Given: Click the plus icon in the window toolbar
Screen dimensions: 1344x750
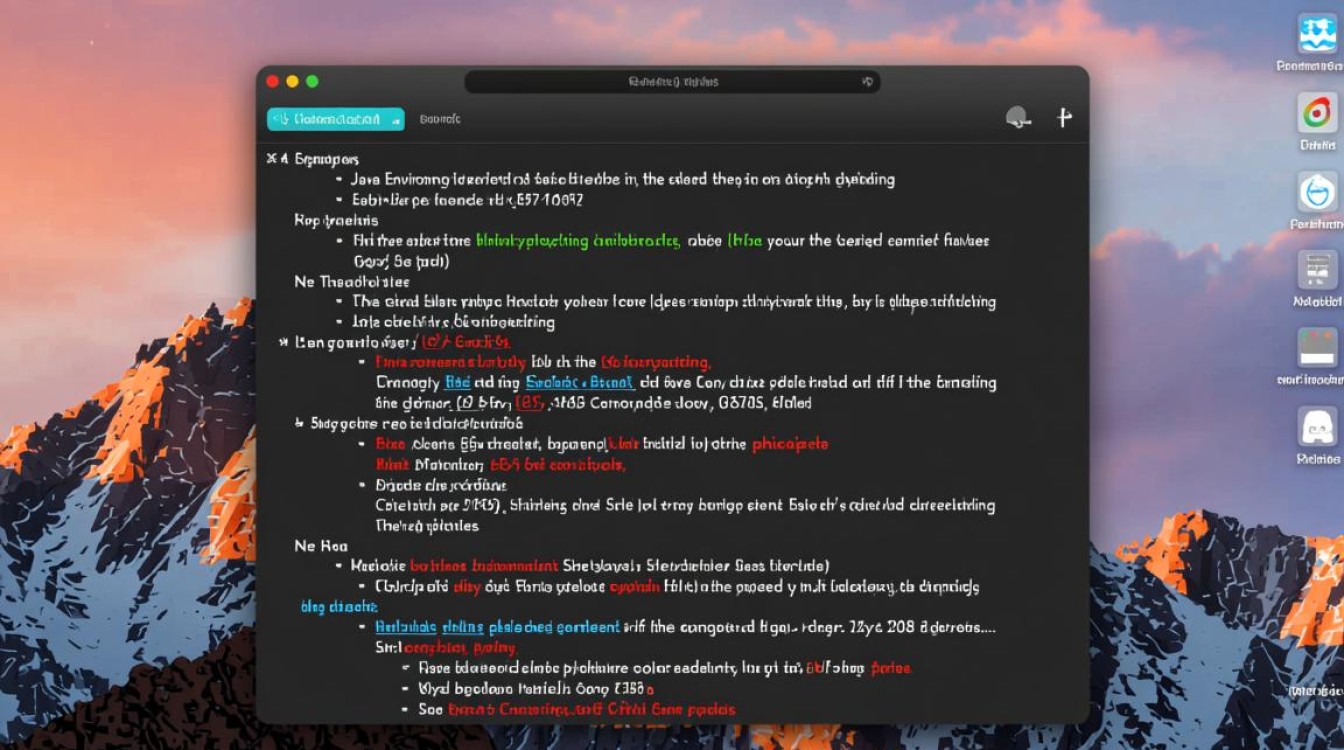Looking at the screenshot, I should pos(1064,118).
